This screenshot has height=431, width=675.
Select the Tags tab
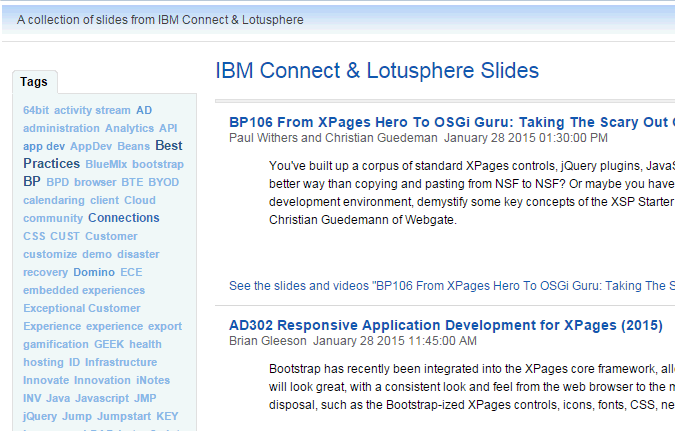(x=34, y=82)
